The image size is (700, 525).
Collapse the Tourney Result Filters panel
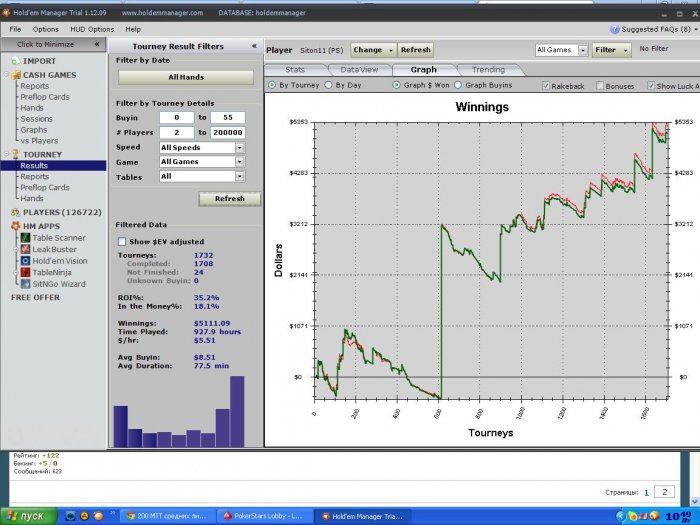click(254, 46)
